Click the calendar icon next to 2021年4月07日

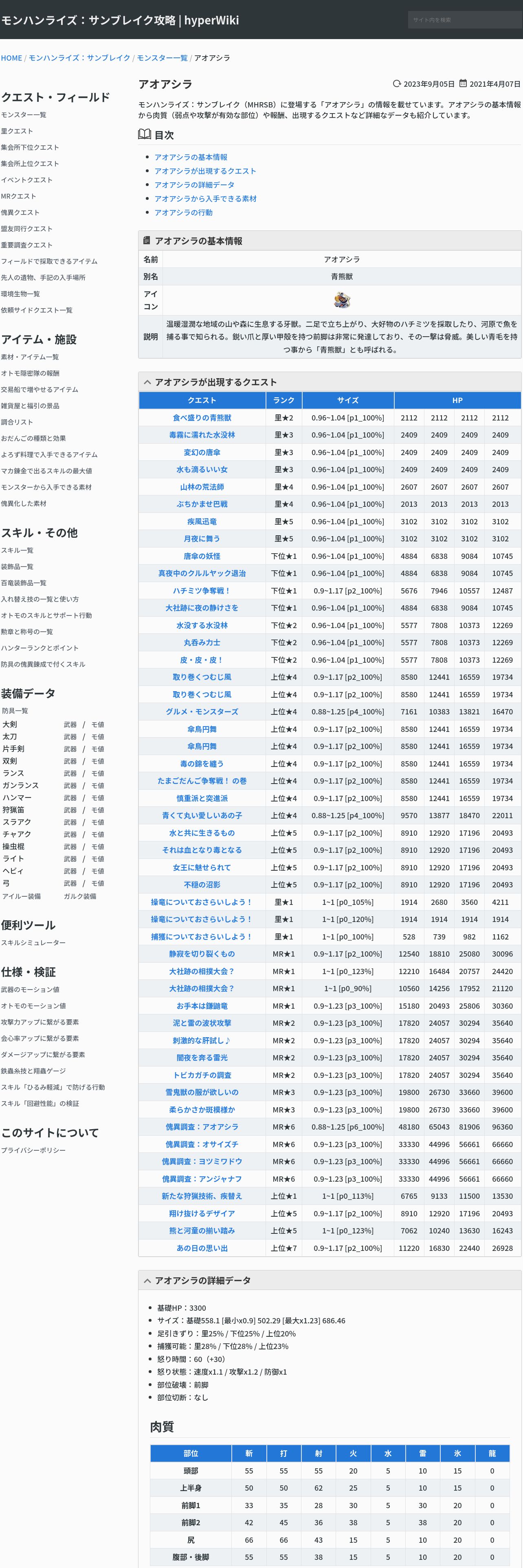pos(463,83)
